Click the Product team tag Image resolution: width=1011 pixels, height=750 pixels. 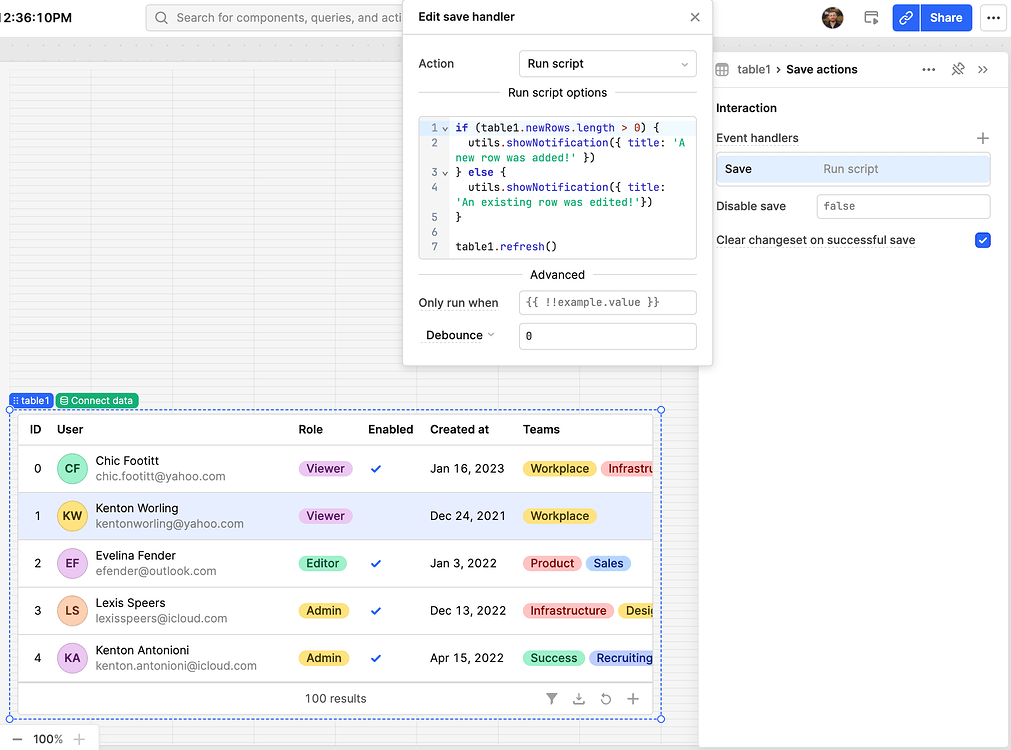click(552, 564)
